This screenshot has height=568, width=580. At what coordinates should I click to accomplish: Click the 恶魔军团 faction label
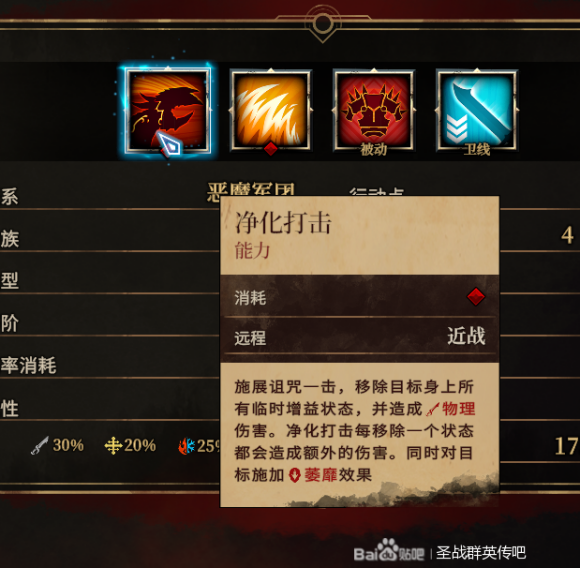pos(251,190)
